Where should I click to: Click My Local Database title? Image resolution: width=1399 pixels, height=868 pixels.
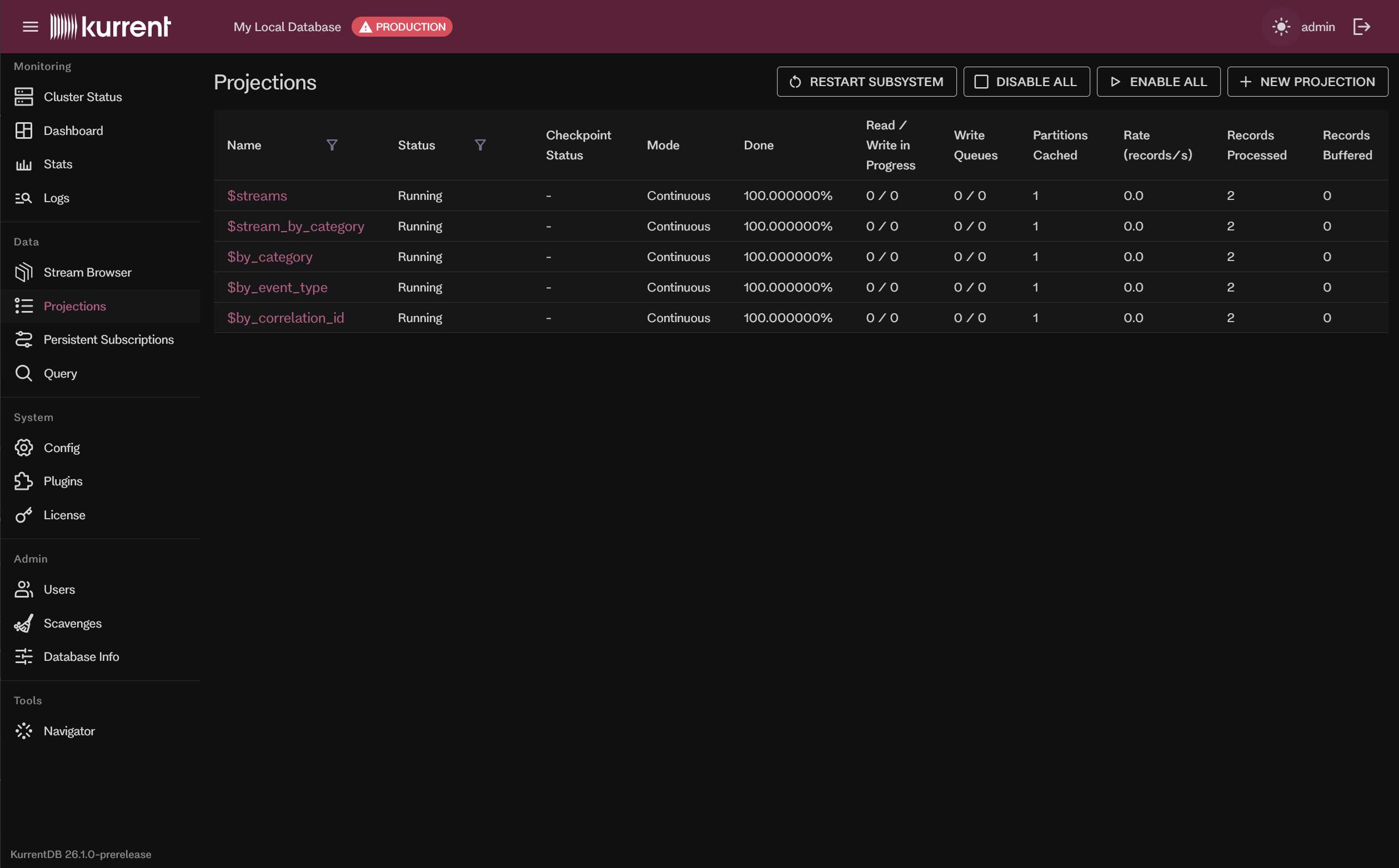coord(287,27)
